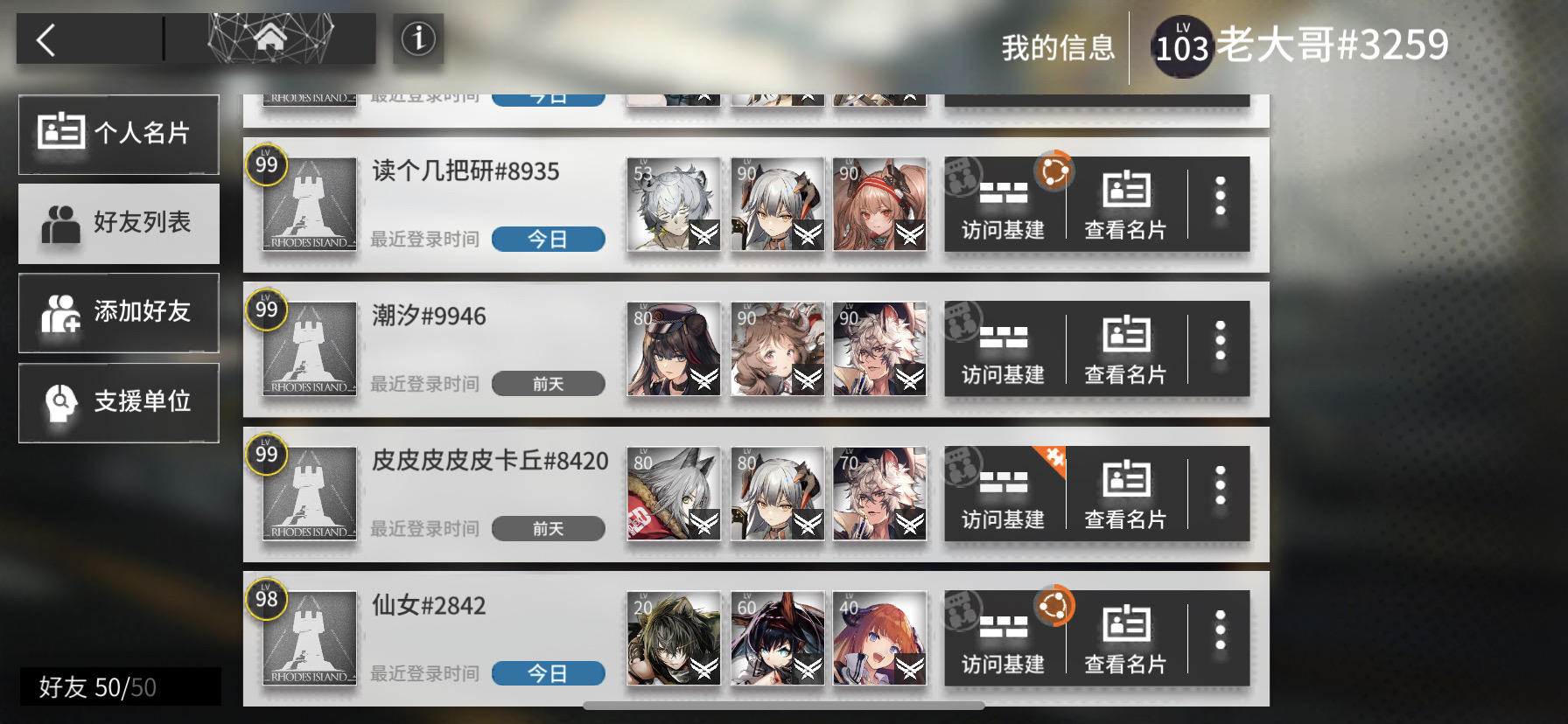Click player name 老大哥#3259
Viewport: 1568px width, 724px height.
1333,45
